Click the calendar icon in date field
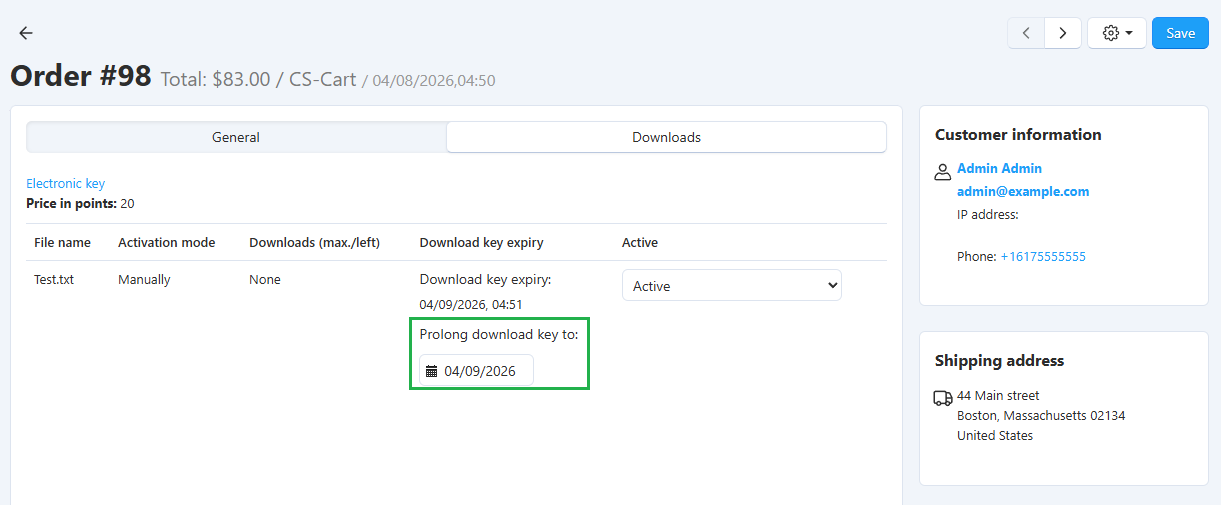The image size is (1221, 505). coord(431,371)
